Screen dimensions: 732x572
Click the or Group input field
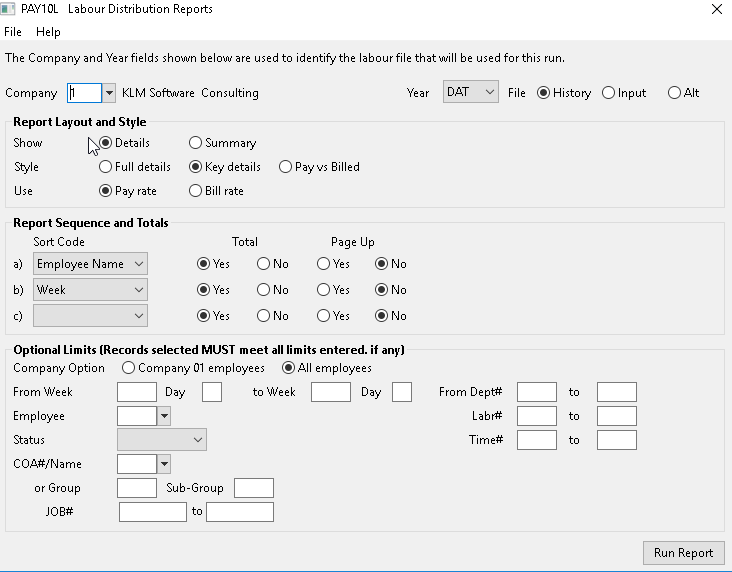pyautogui.click(x=137, y=488)
